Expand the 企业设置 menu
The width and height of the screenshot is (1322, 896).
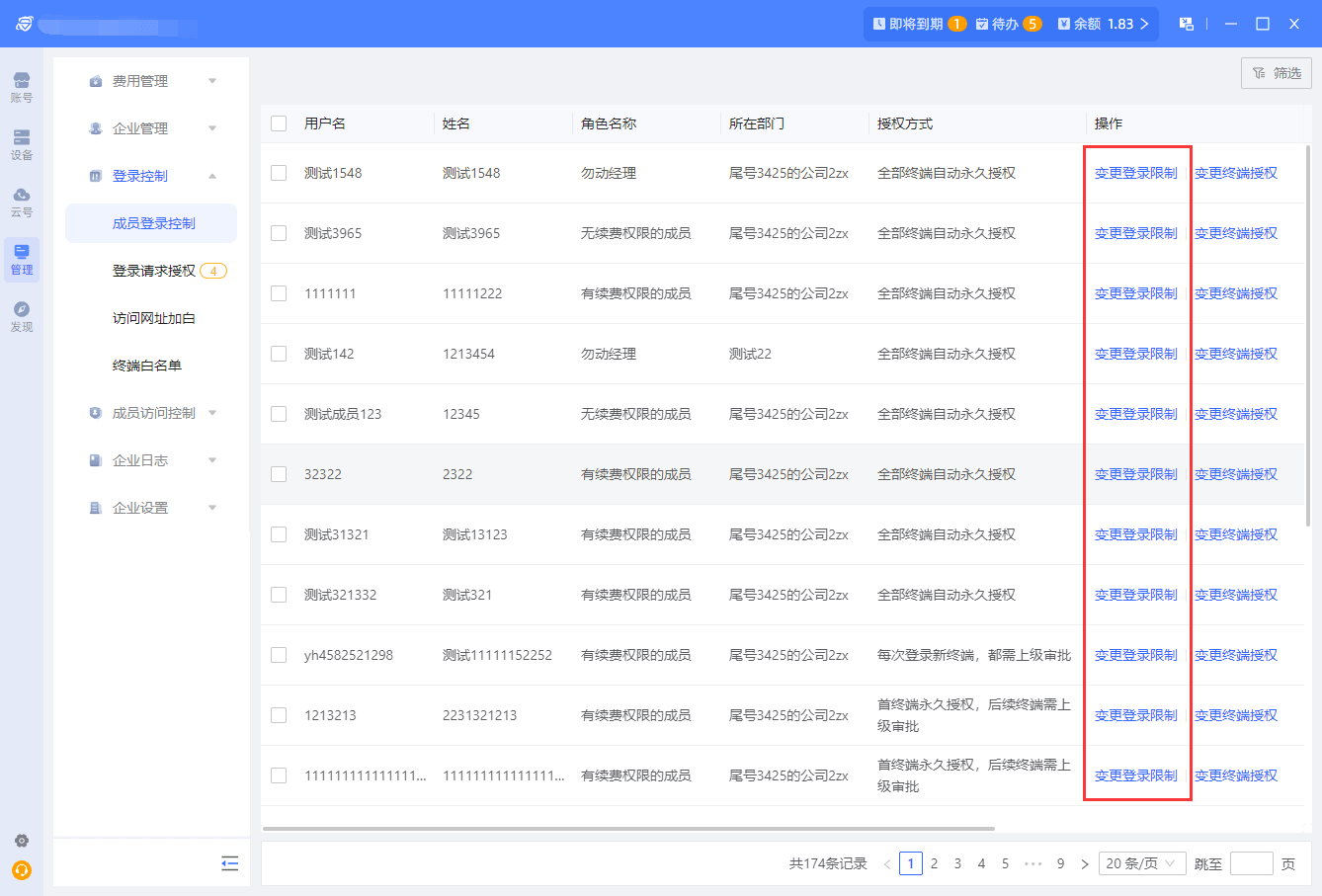151,508
